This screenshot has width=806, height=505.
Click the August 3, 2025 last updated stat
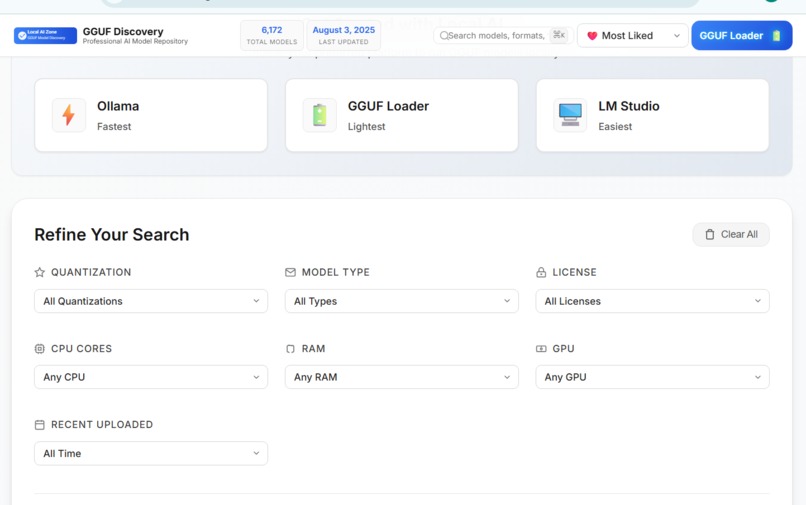343,35
